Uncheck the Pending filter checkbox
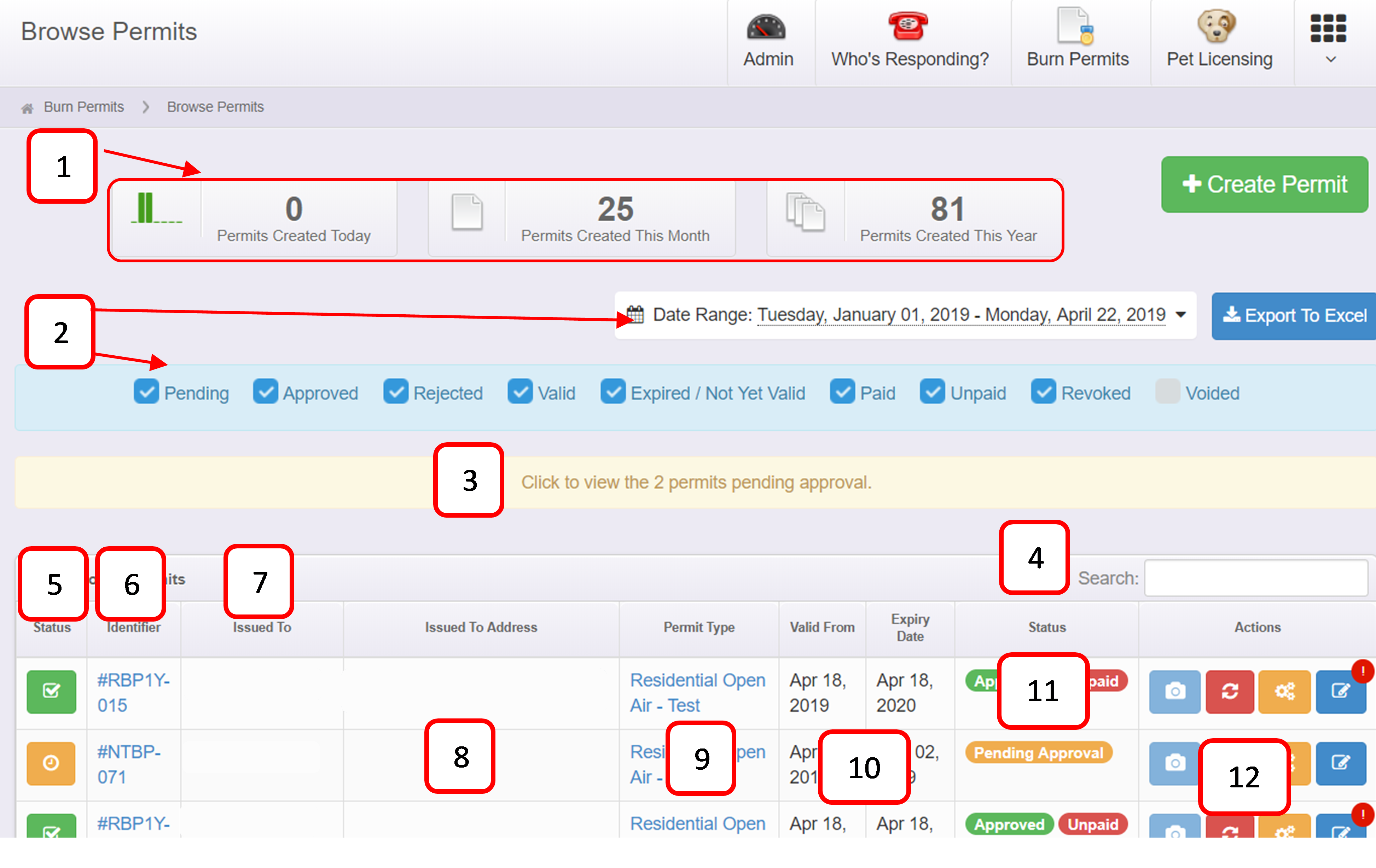 146,392
